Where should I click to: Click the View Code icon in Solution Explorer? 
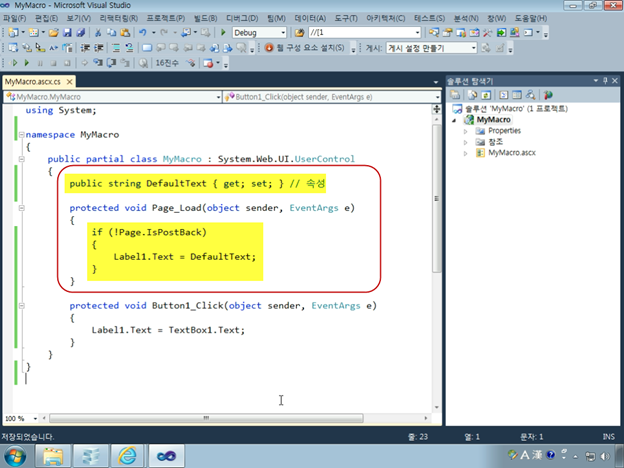point(503,95)
